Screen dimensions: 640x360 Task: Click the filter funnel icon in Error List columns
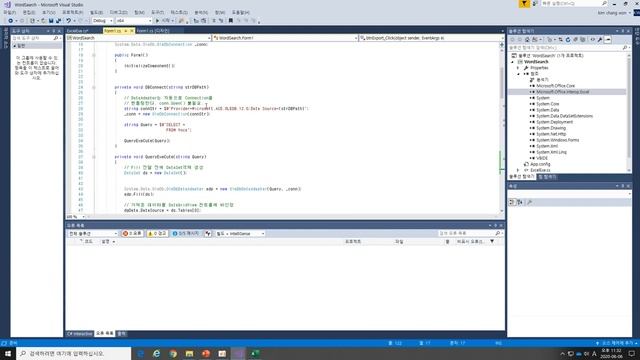(492, 242)
